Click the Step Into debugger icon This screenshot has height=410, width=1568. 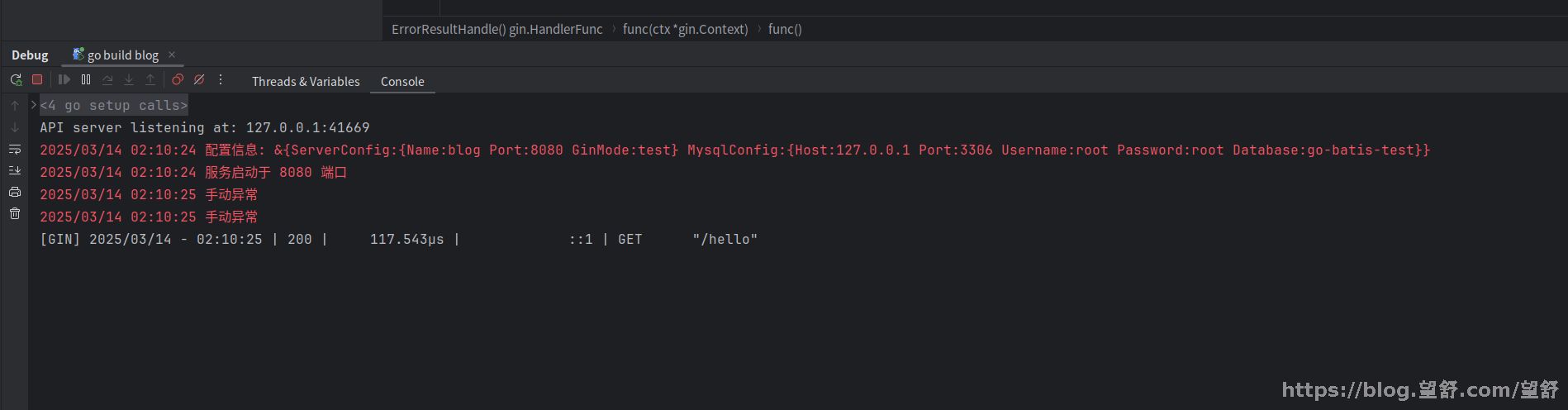coord(129,80)
